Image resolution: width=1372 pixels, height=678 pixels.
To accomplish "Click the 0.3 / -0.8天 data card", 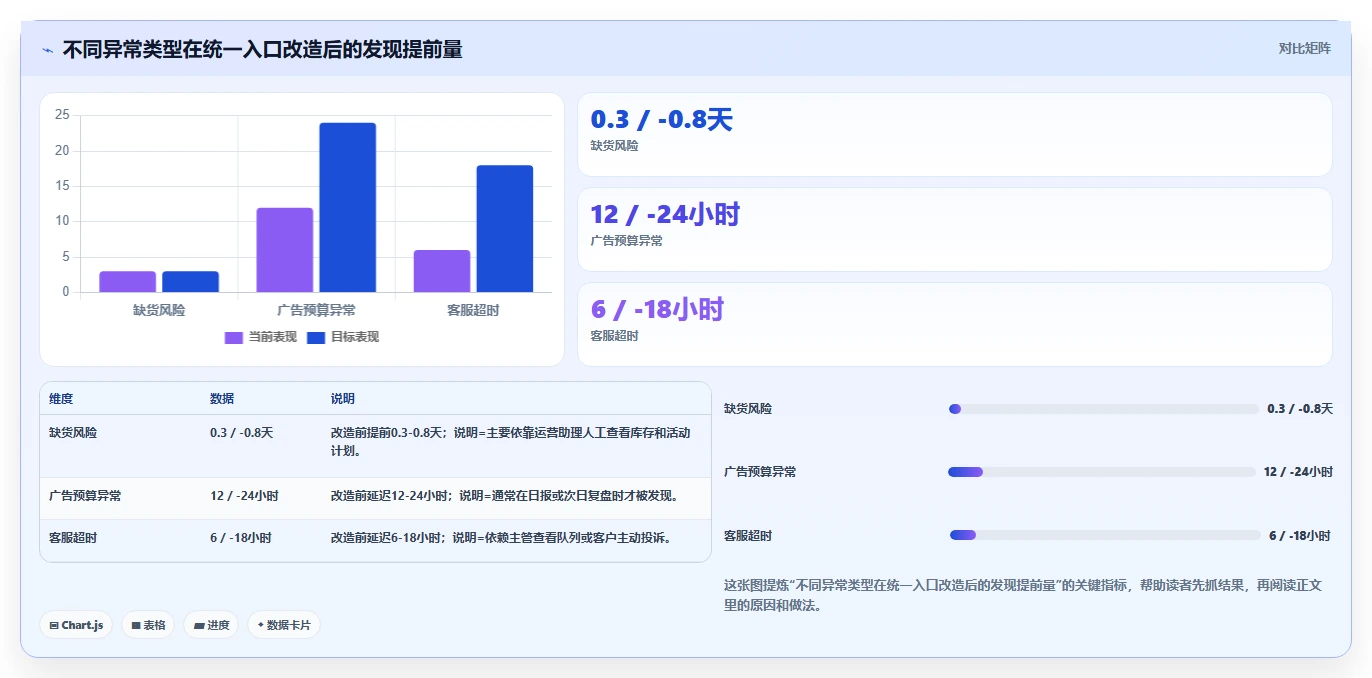I will point(955,134).
